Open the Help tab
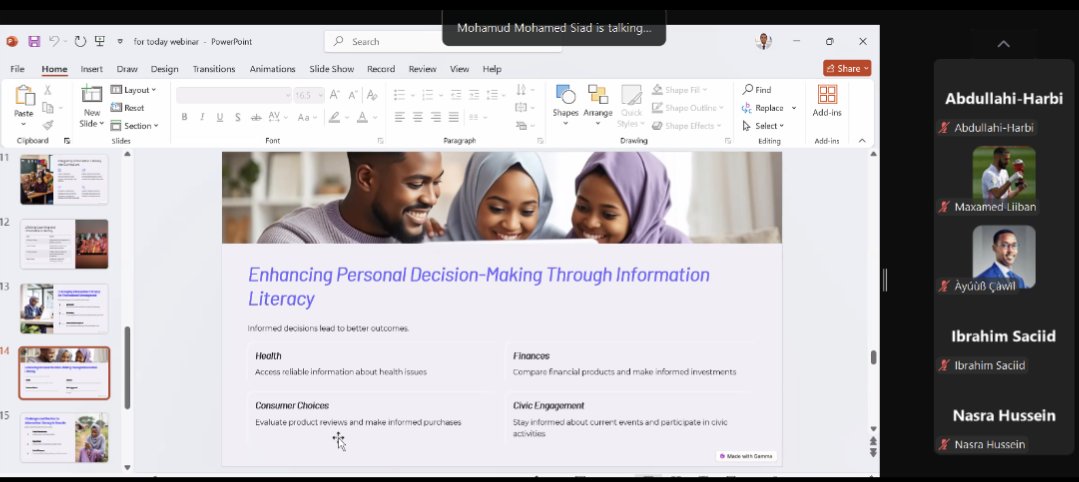This screenshot has width=1079, height=482. tap(492, 69)
